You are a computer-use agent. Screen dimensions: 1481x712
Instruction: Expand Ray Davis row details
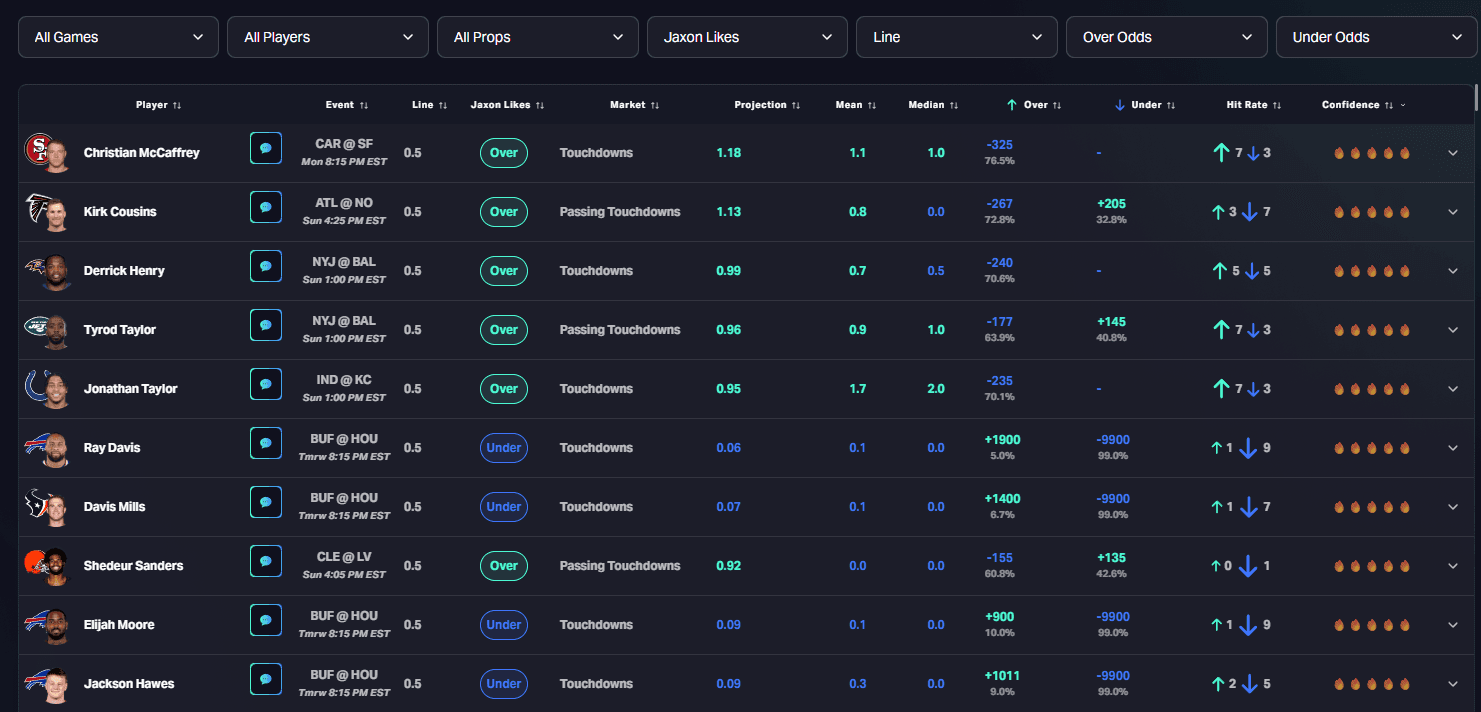(x=1453, y=448)
